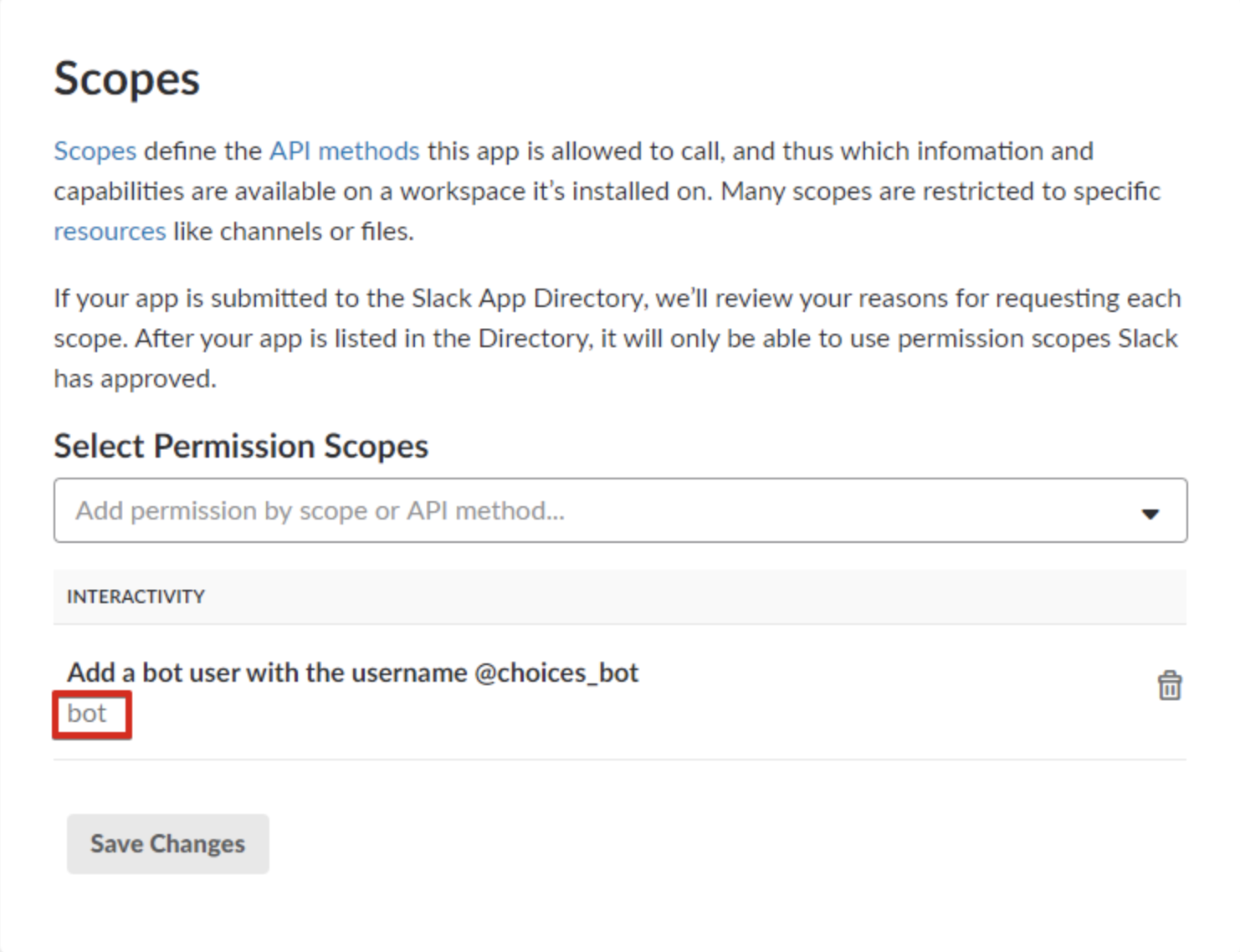The image size is (1240, 952).
Task: Click the Save Changes button
Action: (x=167, y=843)
